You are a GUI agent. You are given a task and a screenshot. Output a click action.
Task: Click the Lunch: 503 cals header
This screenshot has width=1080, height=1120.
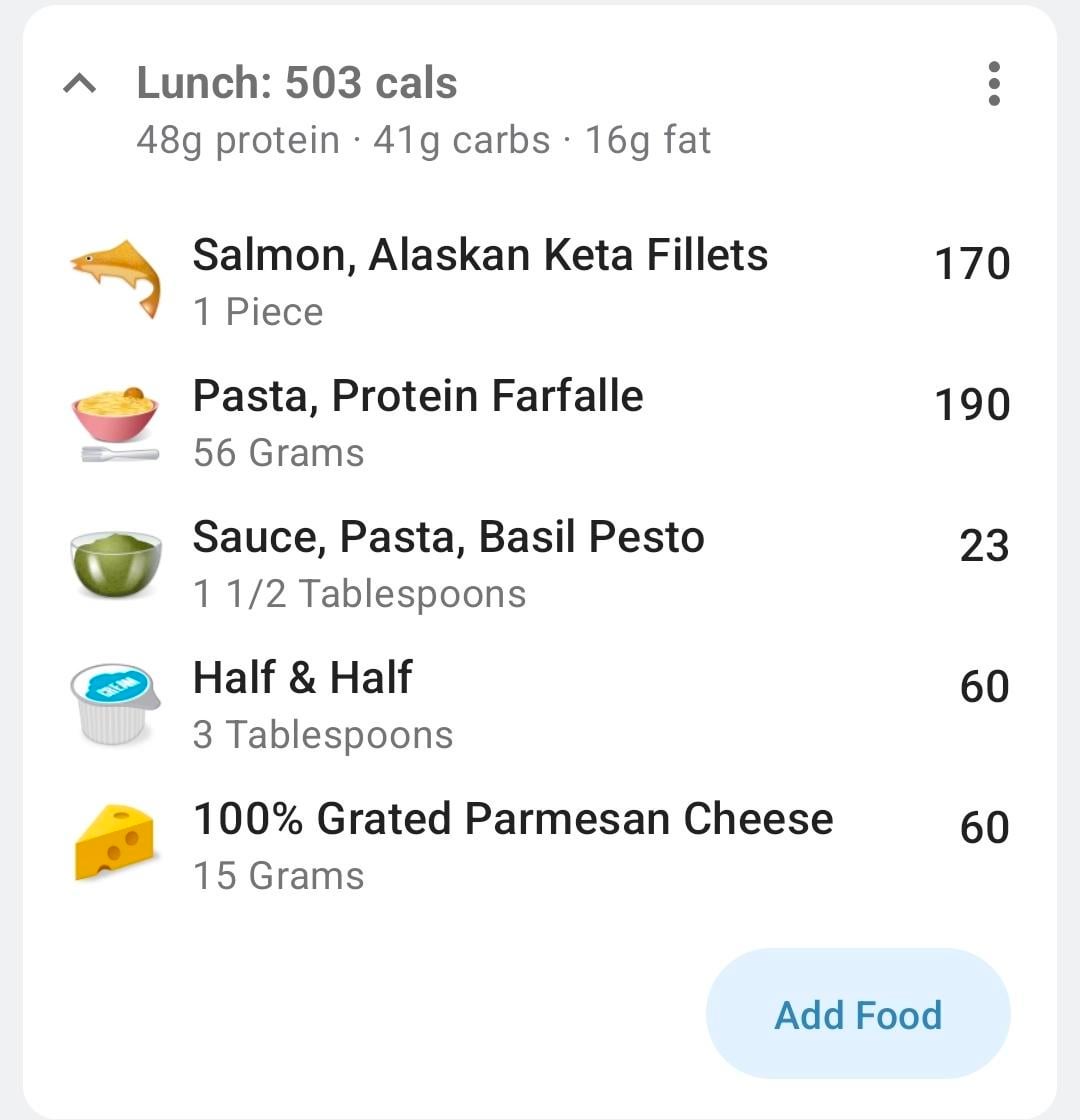[x=297, y=83]
